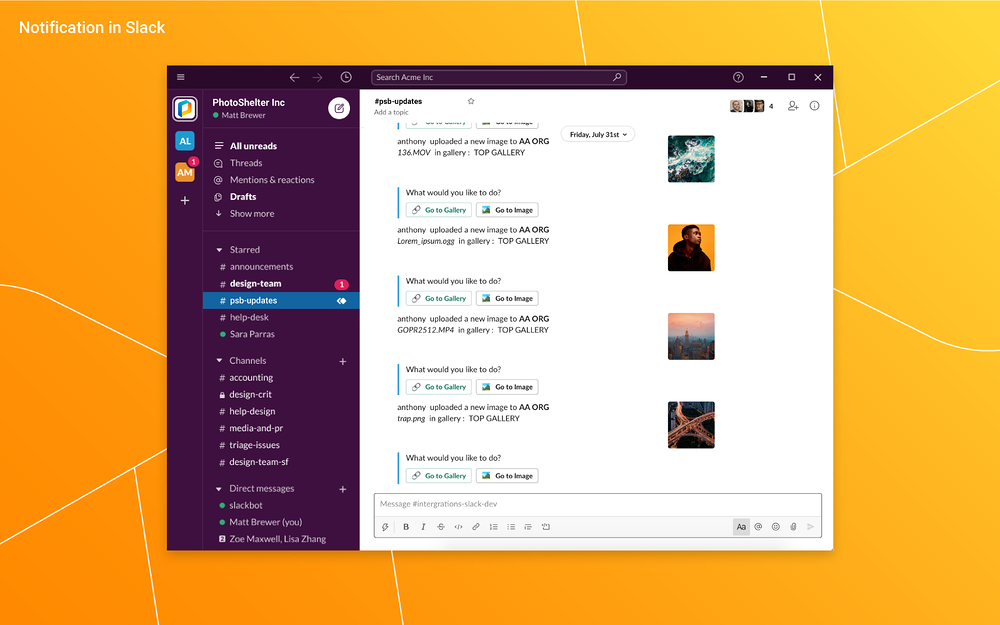Click Go to Gallery for GOPR2512.MP4
Viewport: 1000px width, 625px height.
pos(439,387)
